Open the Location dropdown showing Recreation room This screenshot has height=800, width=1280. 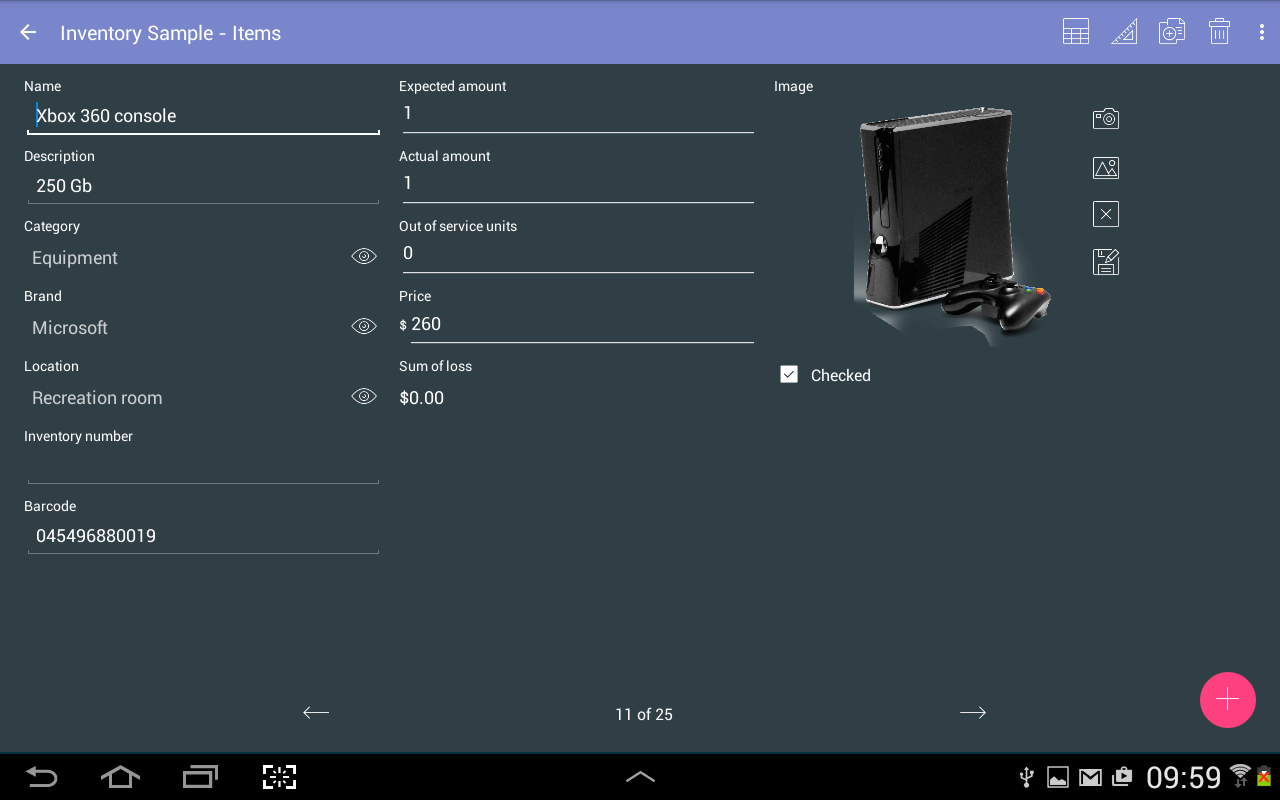click(186, 398)
